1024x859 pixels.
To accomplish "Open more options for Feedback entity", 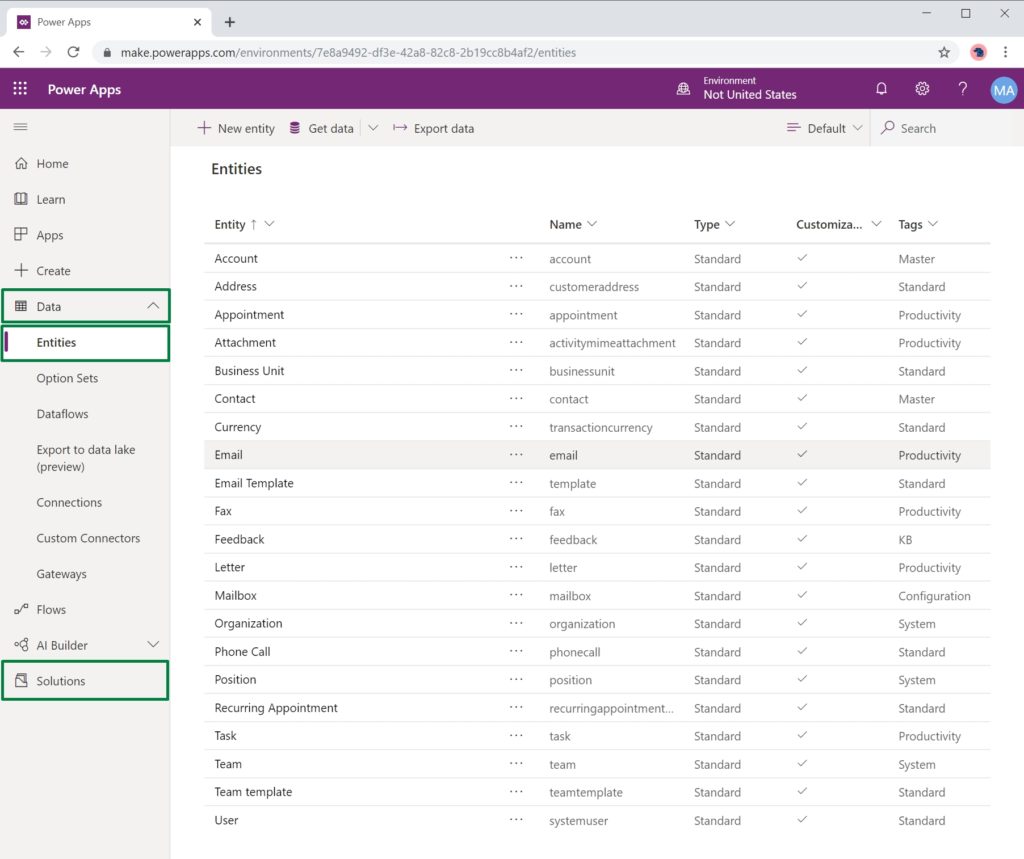I will point(516,539).
